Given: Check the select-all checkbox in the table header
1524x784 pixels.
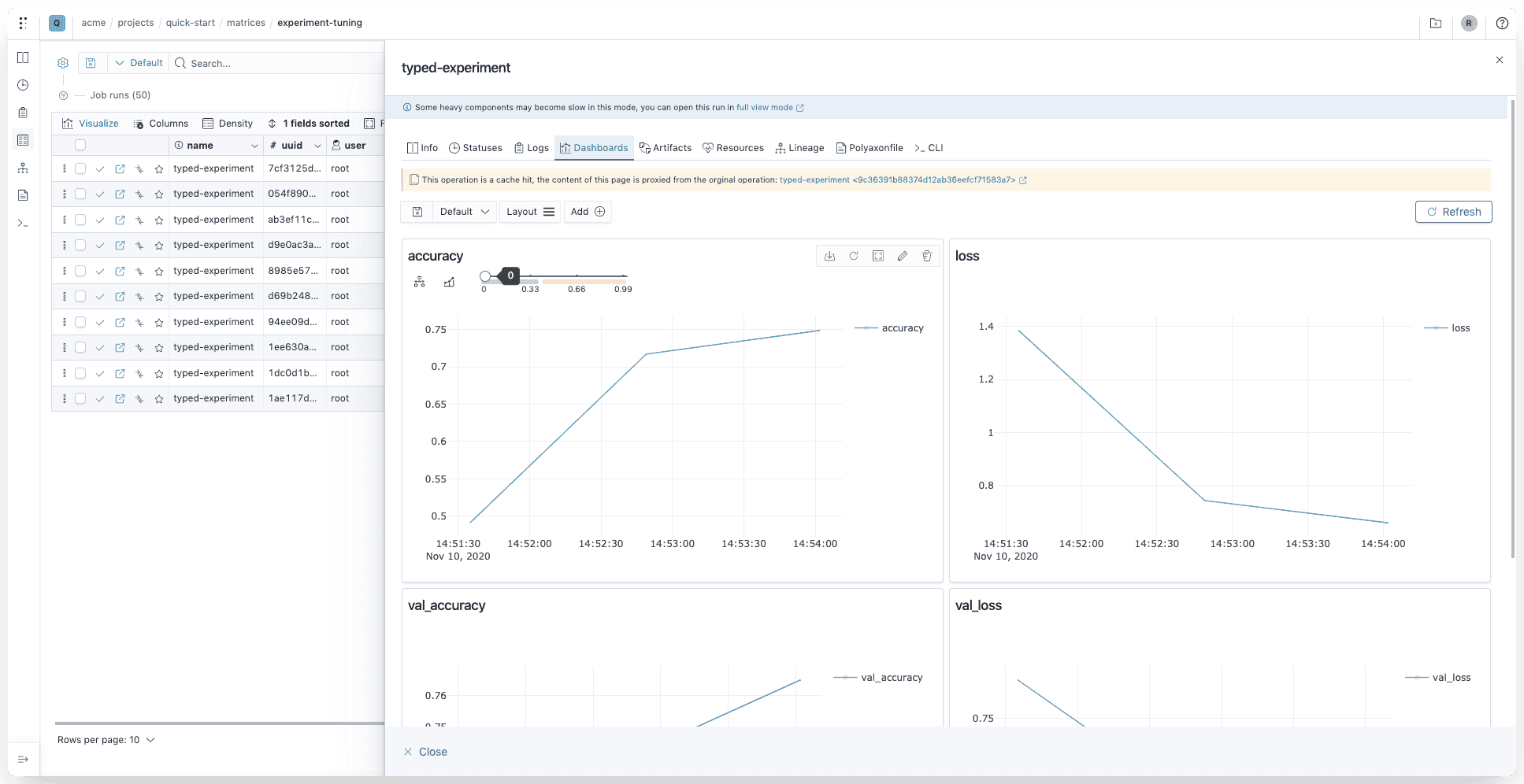Looking at the screenshot, I should pyautogui.click(x=80, y=145).
